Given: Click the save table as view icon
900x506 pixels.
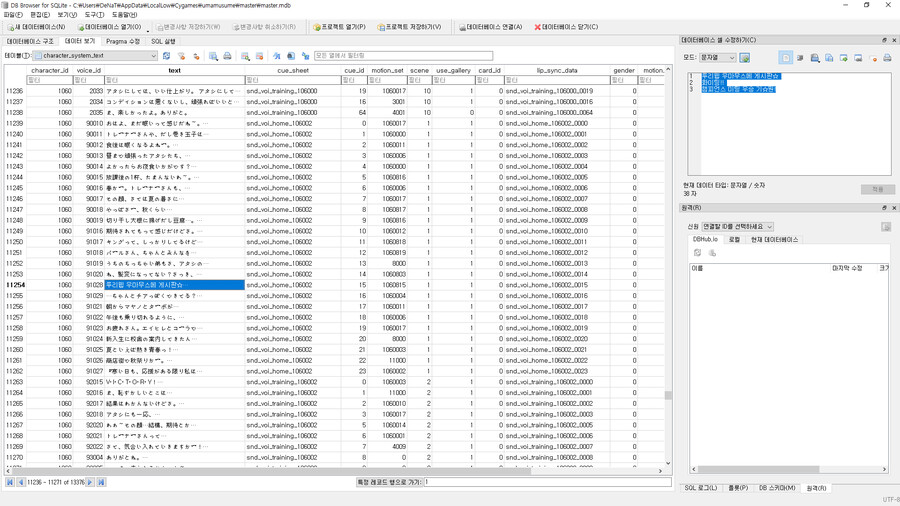Looking at the screenshot, I should pyautogui.click(x=213, y=56).
